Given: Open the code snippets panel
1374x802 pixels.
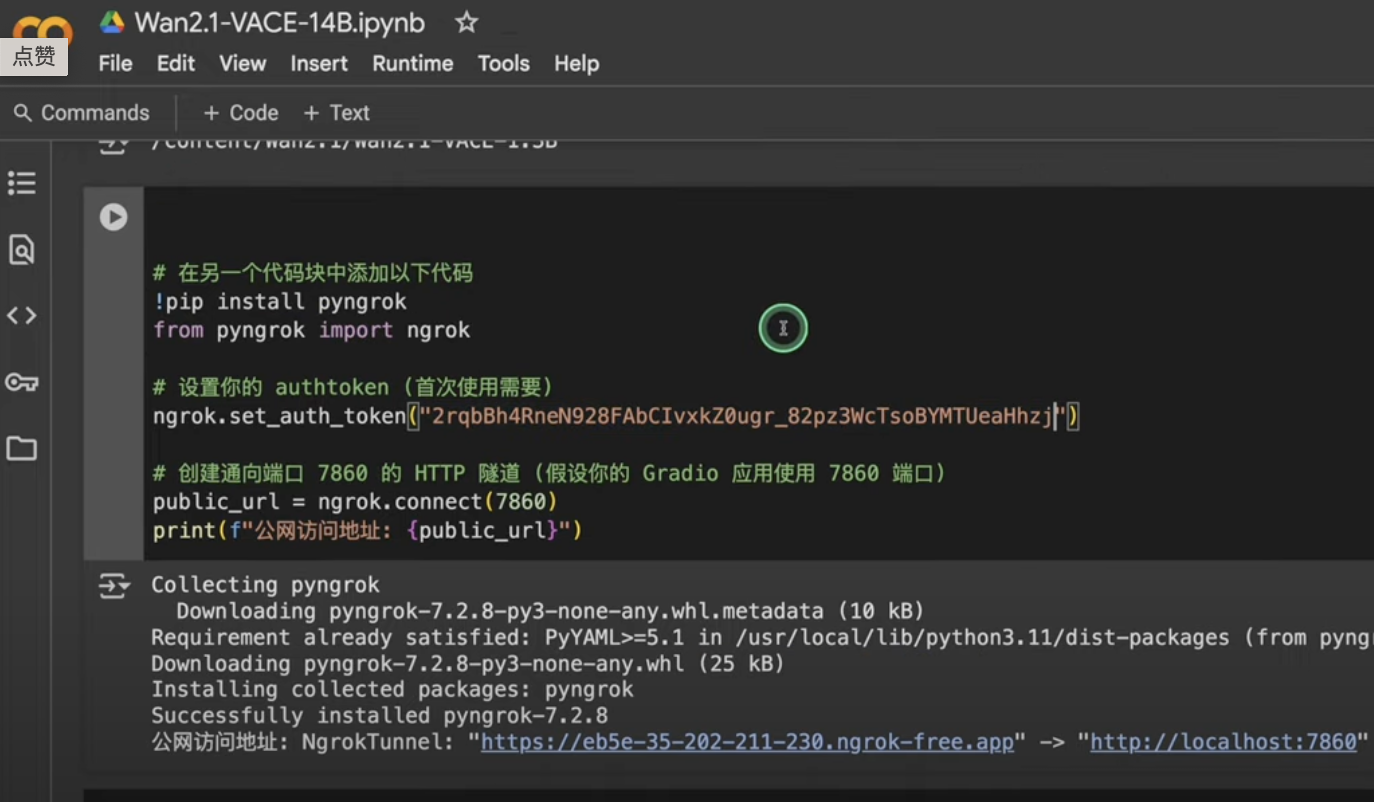Looking at the screenshot, I should pyautogui.click(x=22, y=316).
